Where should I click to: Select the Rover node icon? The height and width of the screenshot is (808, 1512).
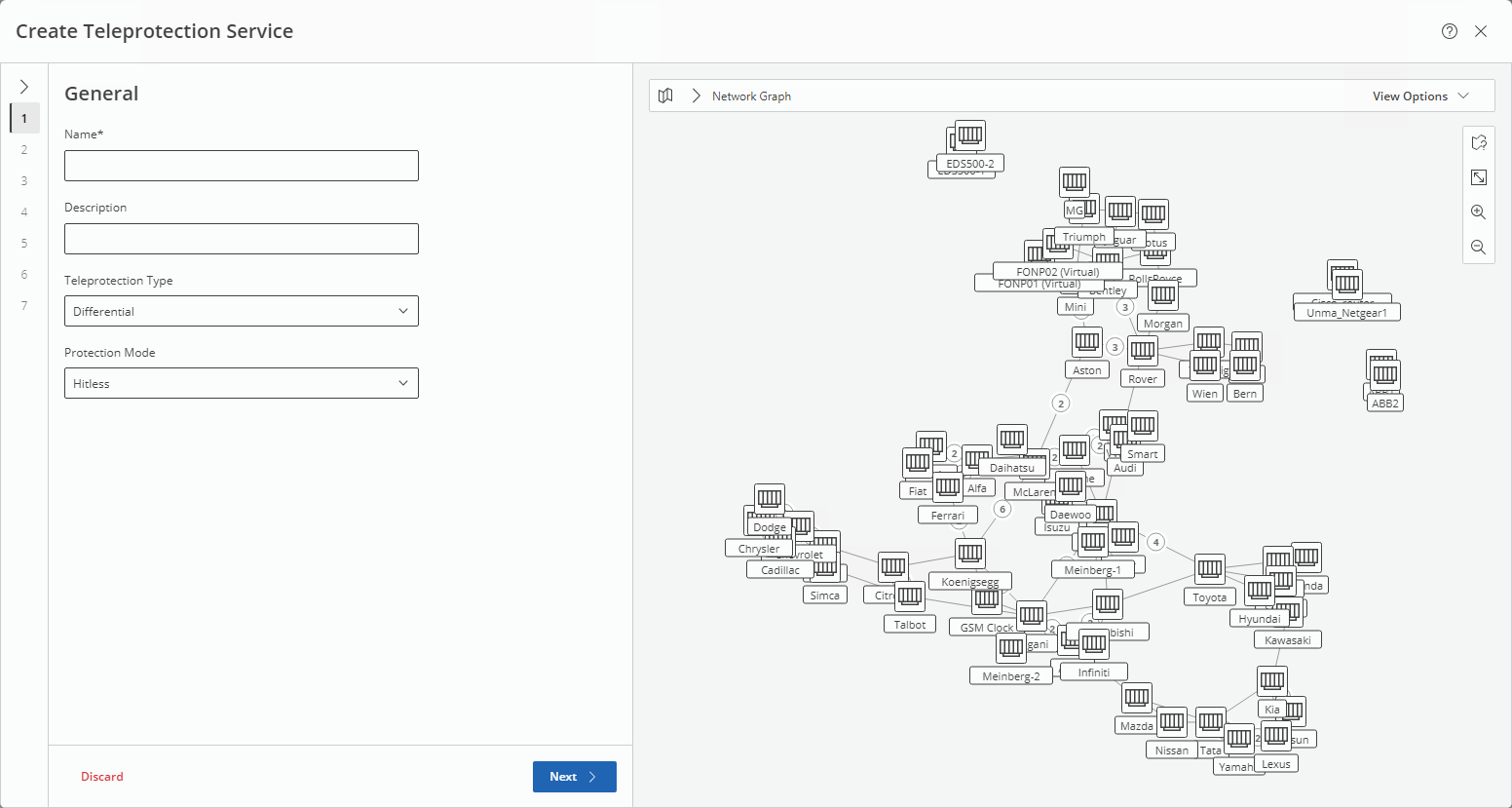(1143, 351)
